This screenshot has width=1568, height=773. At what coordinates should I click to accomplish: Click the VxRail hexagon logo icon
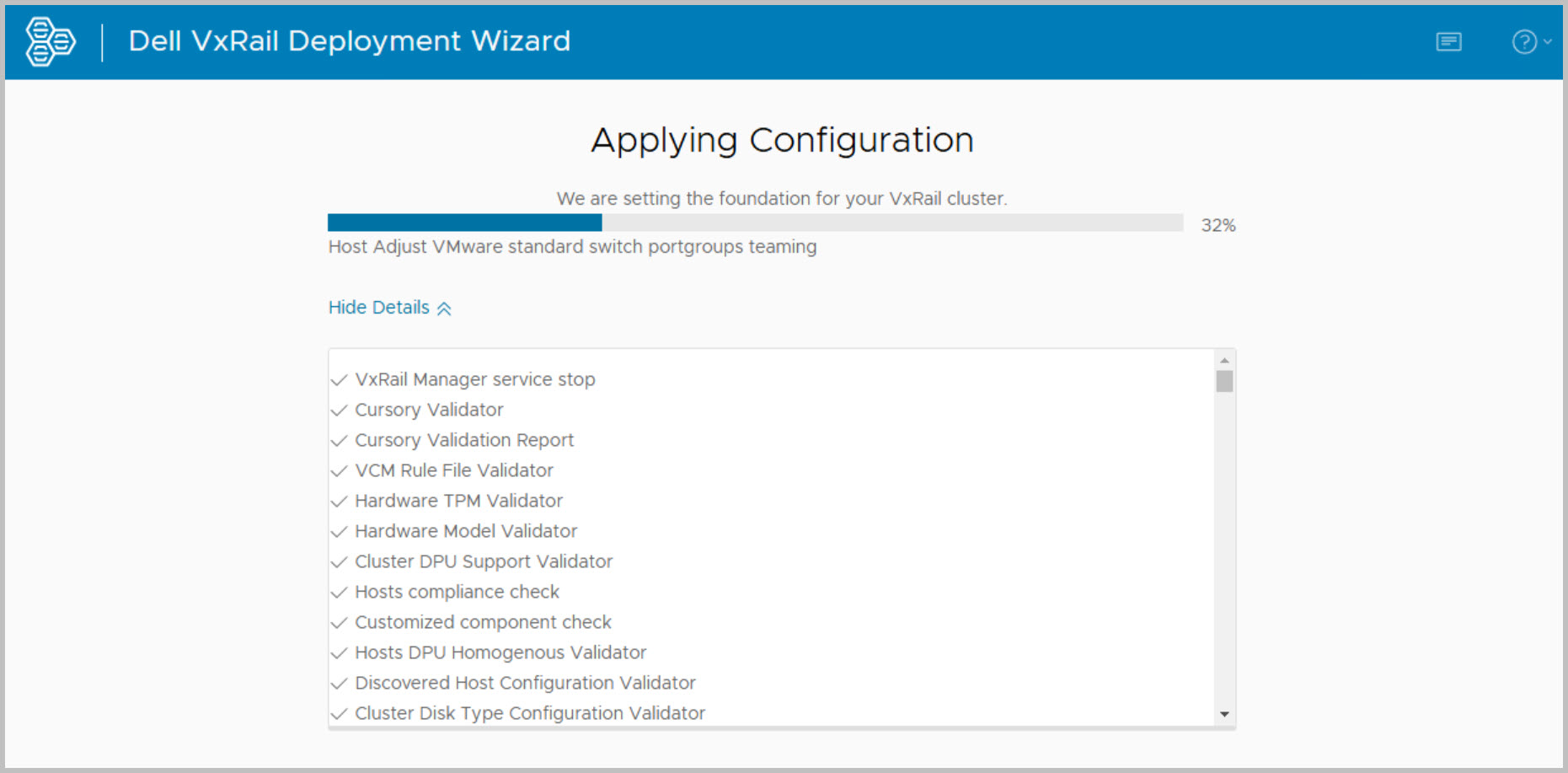pyautogui.click(x=51, y=41)
